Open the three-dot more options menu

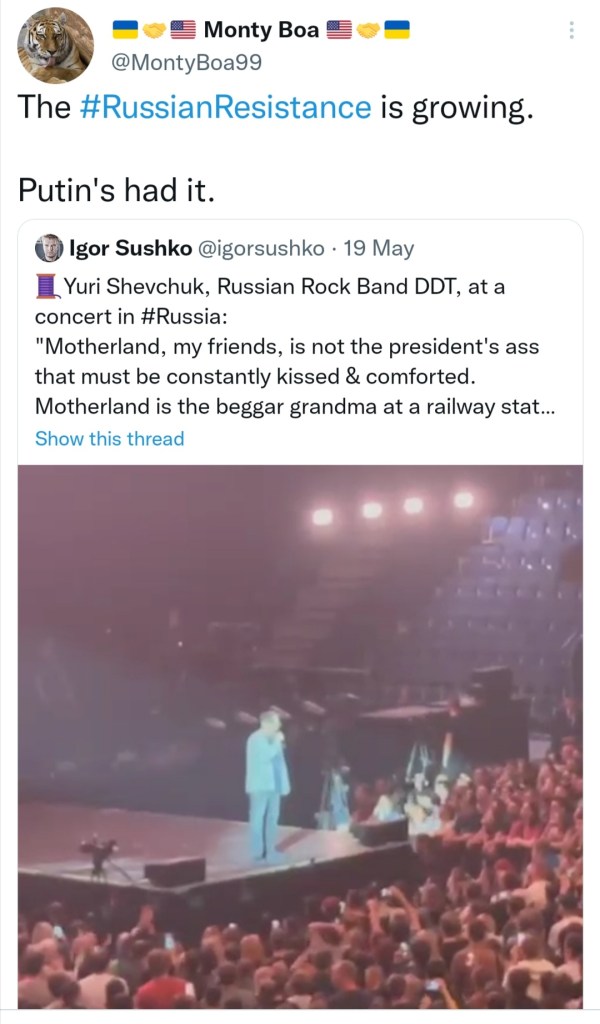[571, 30]
